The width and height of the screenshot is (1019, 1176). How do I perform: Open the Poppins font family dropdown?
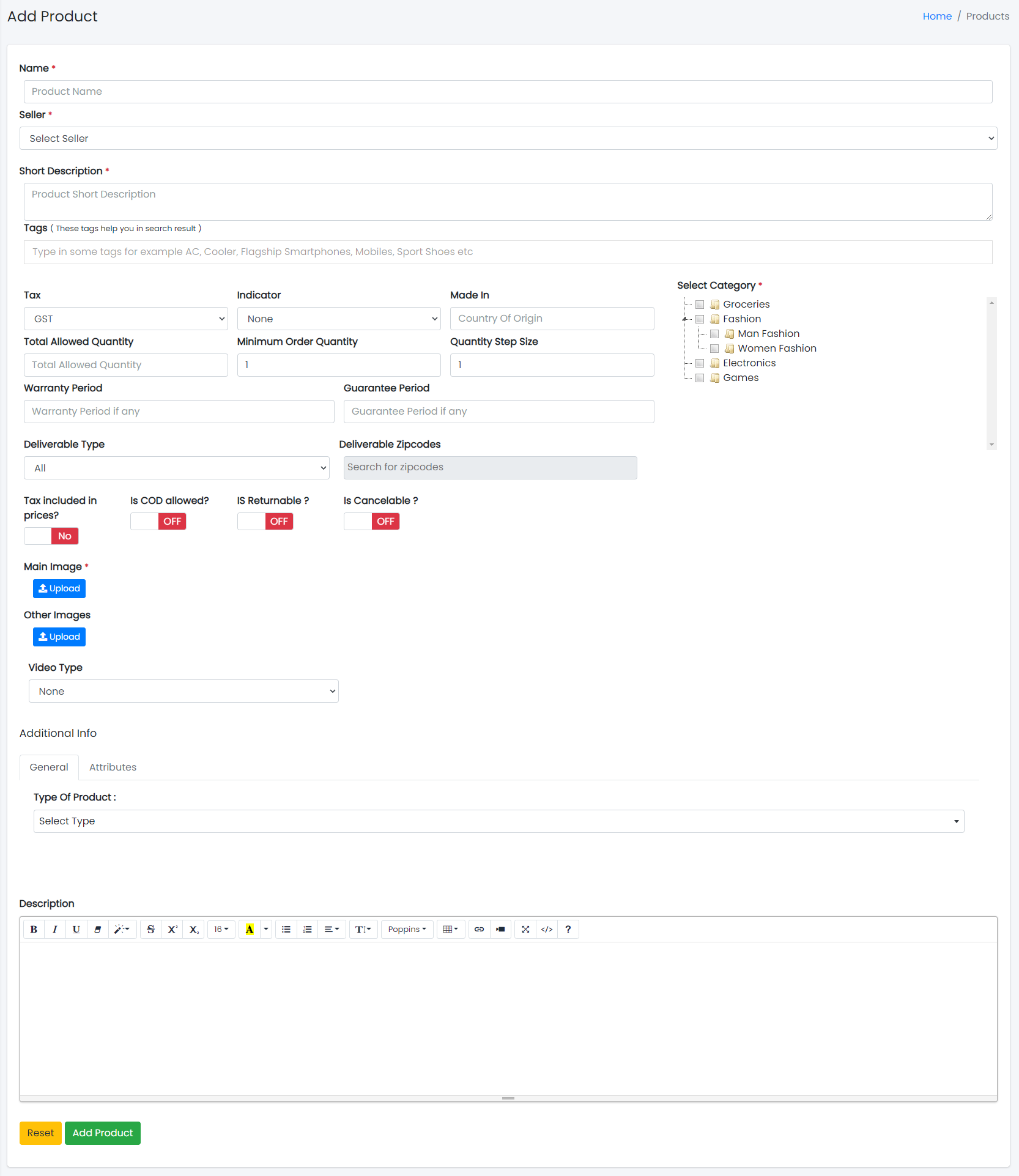[x=407, y=929]
